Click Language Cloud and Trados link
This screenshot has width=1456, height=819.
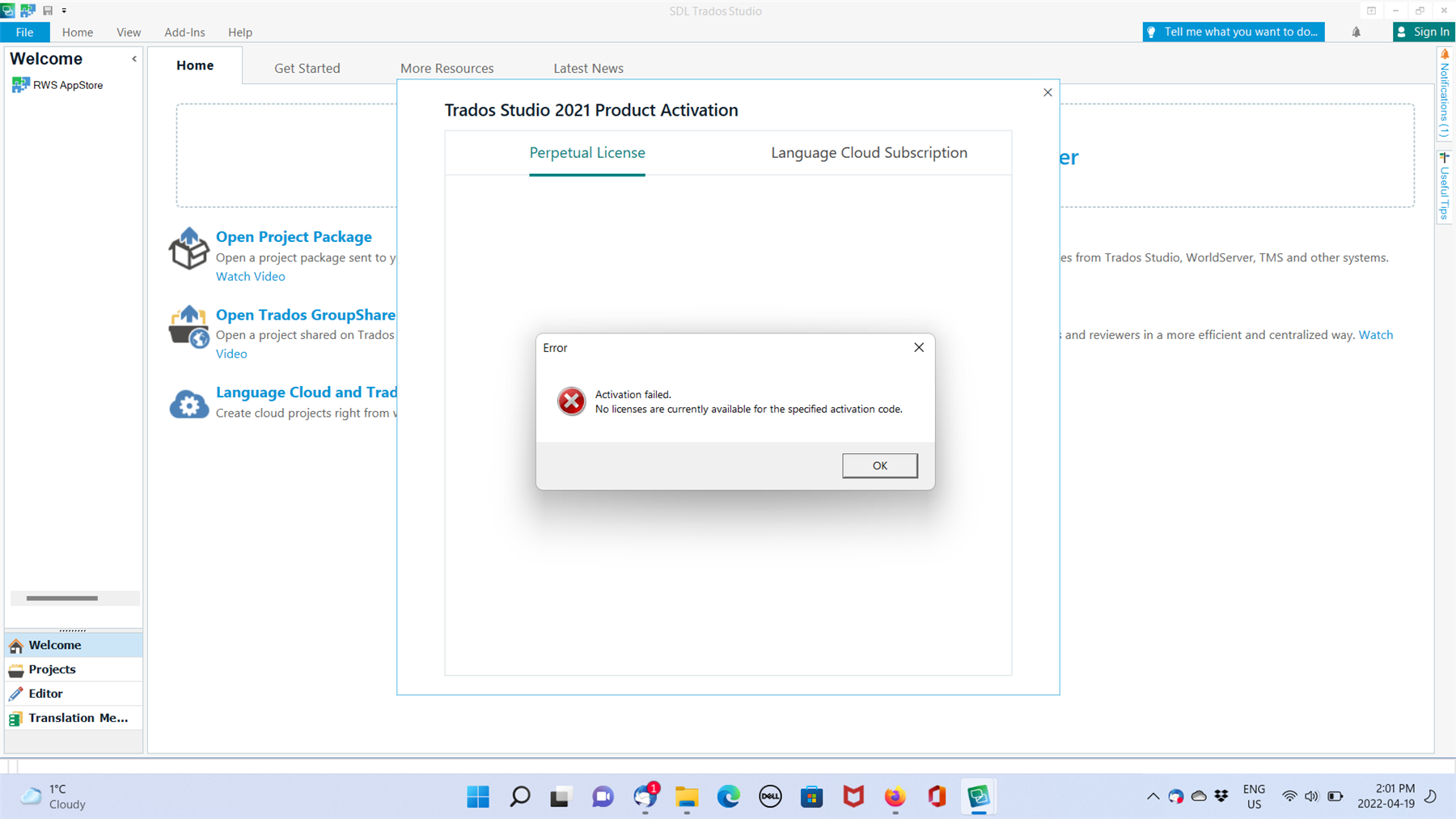coord(306,392)
